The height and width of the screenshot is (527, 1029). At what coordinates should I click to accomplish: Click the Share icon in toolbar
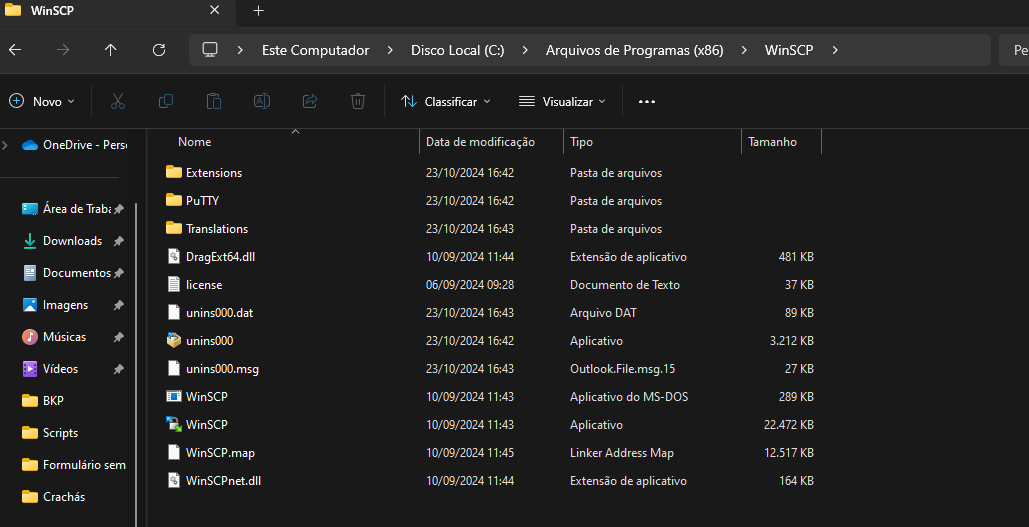pyautogui.click(x=310, y=101)
